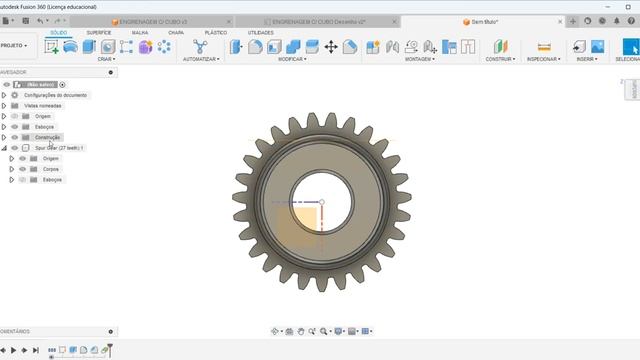Select the Move/Copy arrows tool
The width and height of the screenshot is (640, 360).
click(331, 47)
